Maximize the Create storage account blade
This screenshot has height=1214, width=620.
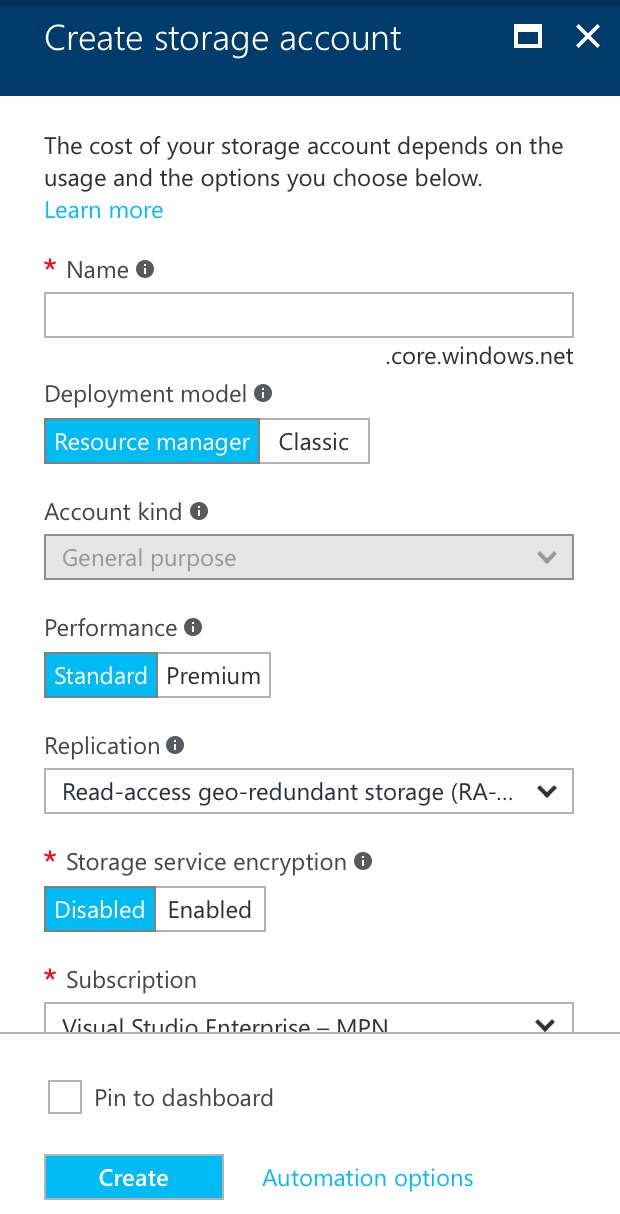coord(527,37)
